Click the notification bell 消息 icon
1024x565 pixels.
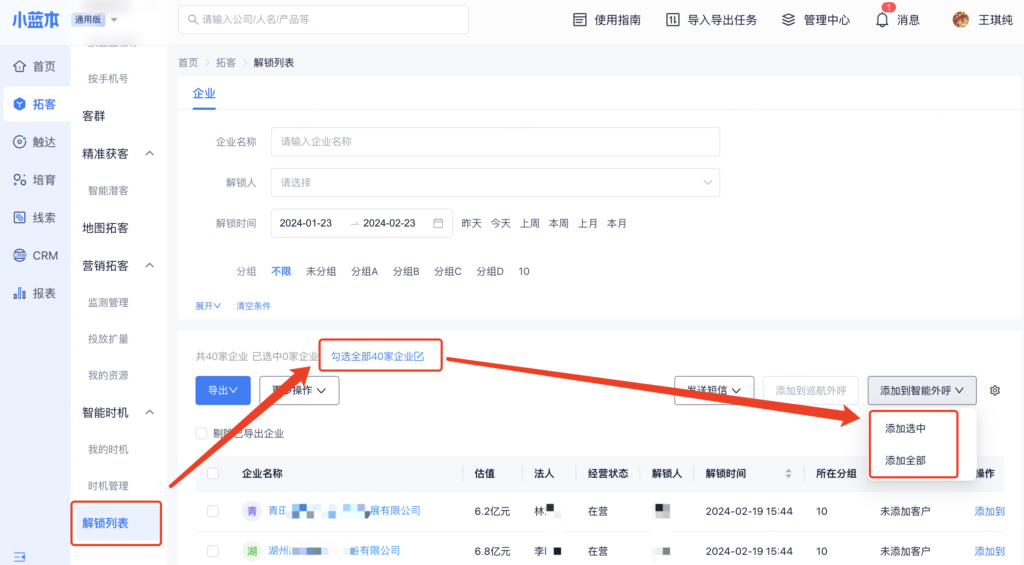click(x=882, y=20)
